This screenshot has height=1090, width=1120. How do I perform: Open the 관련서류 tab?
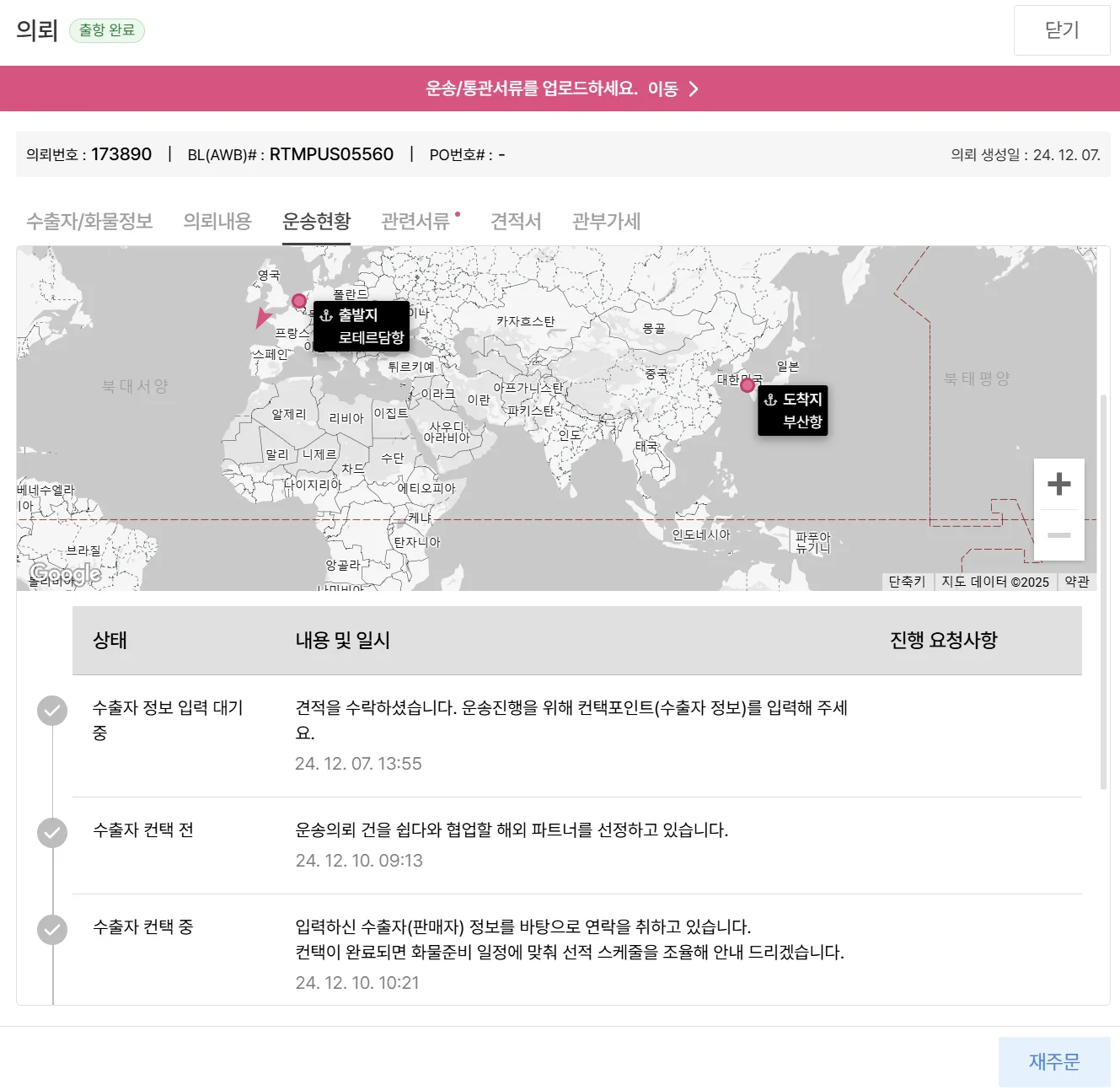pos(415,222)
